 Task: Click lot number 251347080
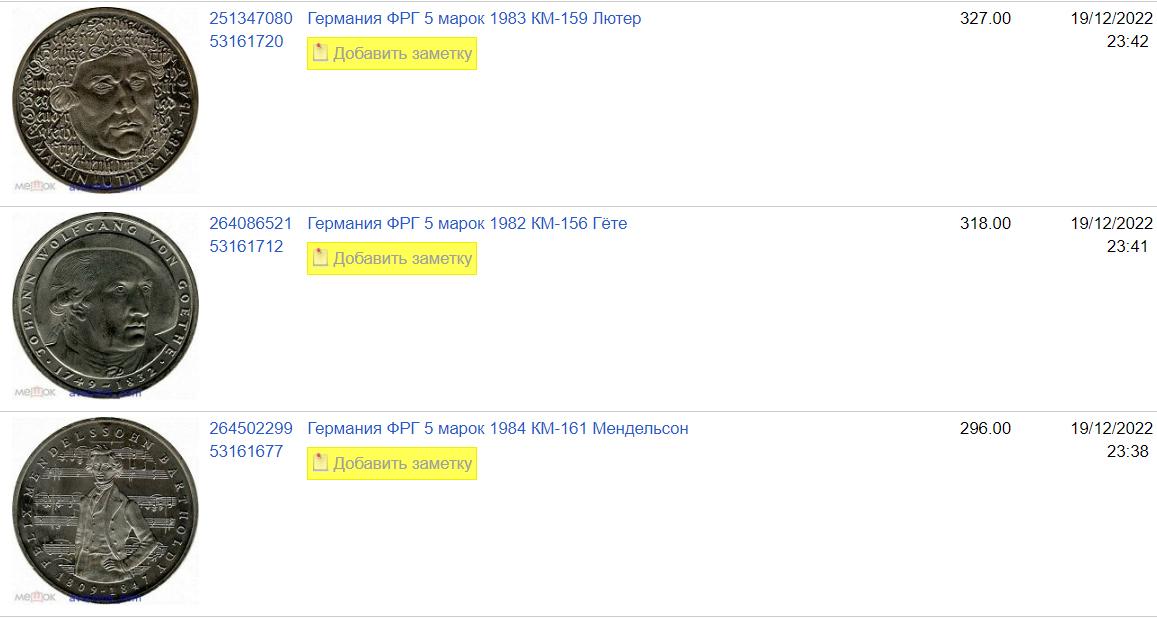tap(251, 19)
